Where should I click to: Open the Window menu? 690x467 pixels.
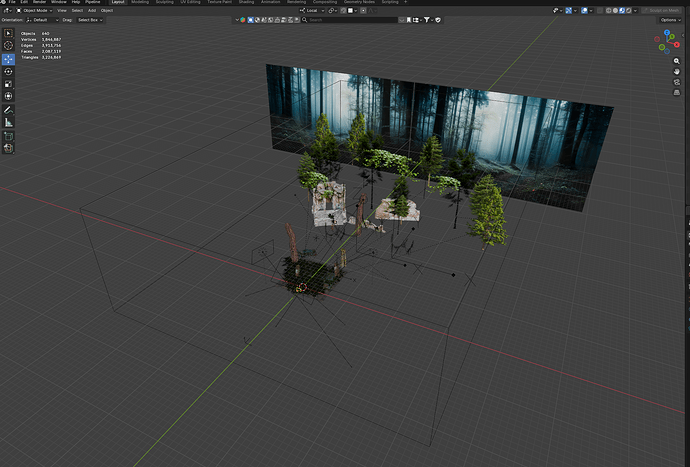(x=59, y=2)
